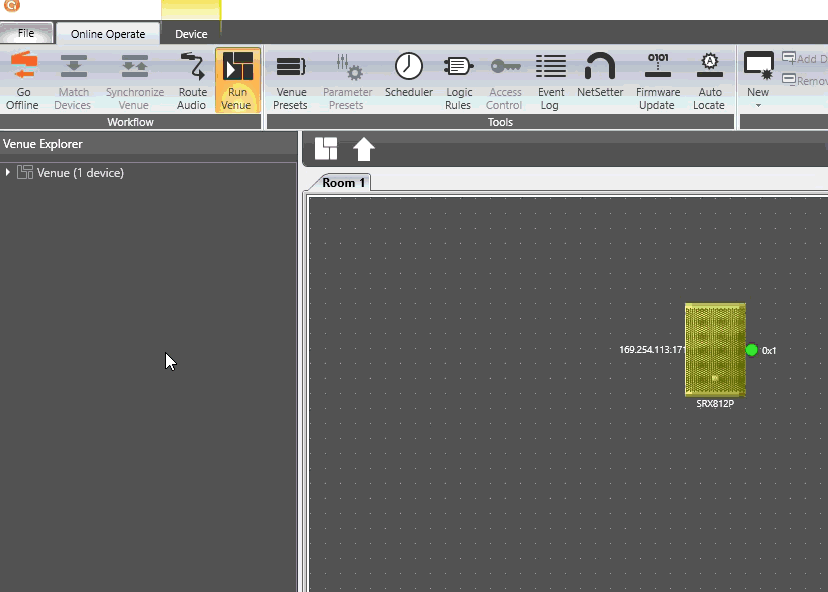Select the Room 1 tab
This screenshot has height=592, width=828.
point(344,183)
